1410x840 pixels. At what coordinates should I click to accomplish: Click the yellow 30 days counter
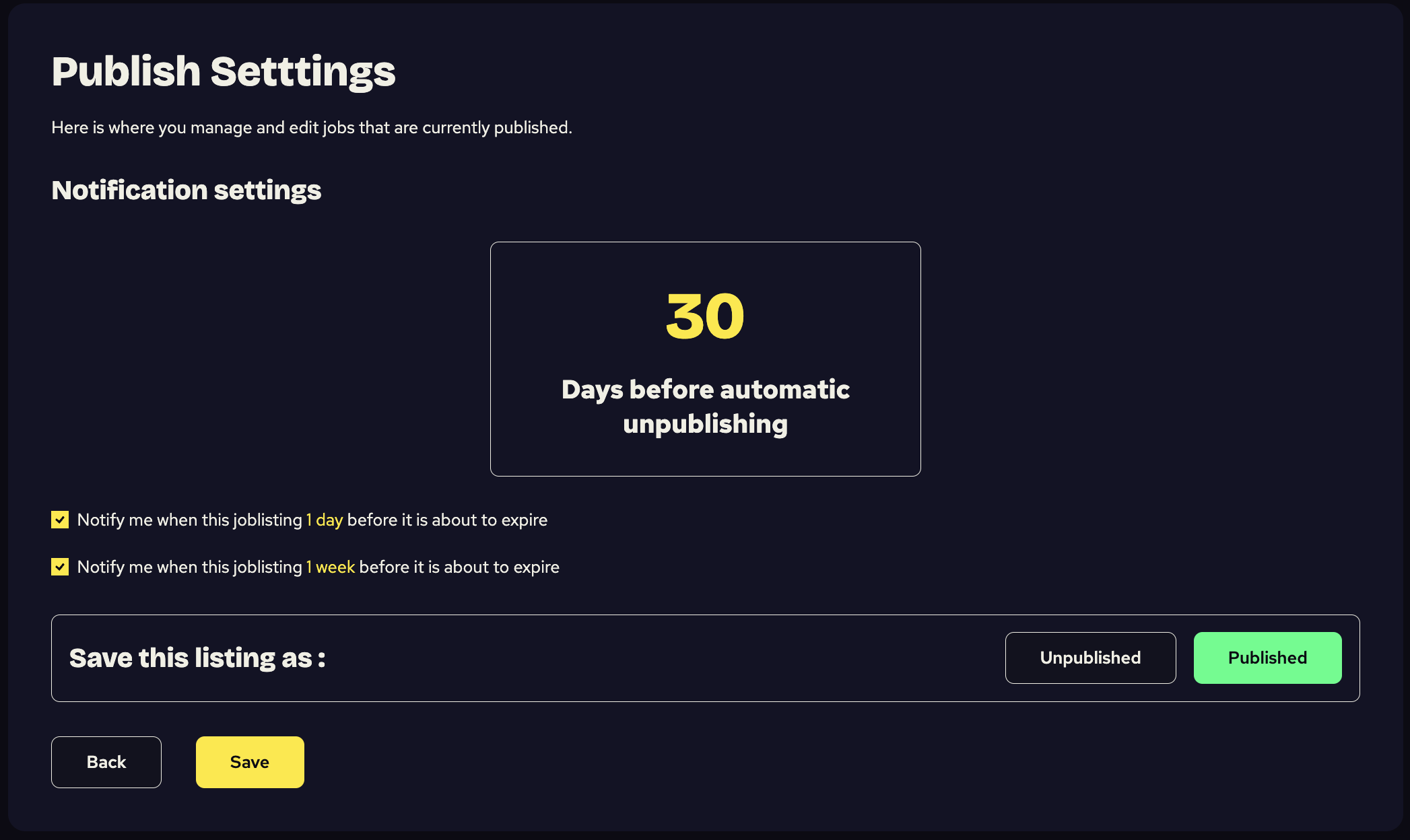point(705,316)
